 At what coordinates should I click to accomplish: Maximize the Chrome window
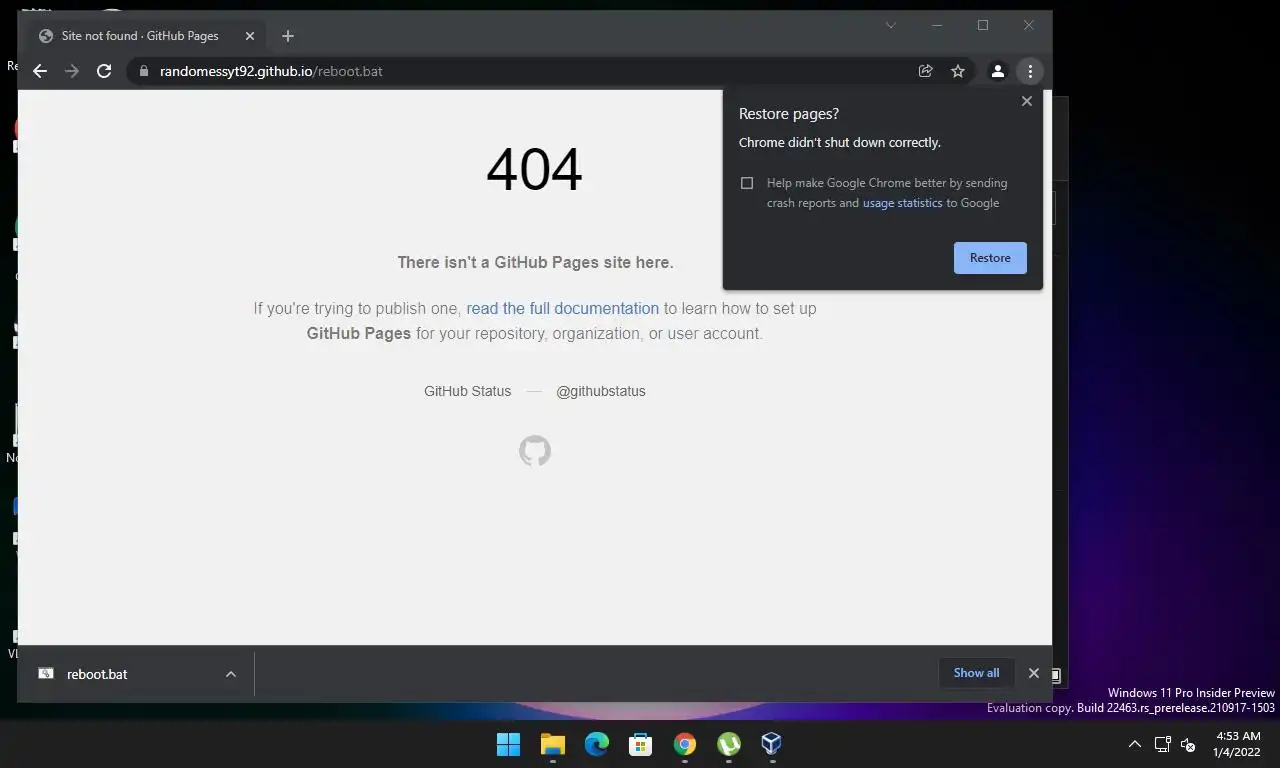pos(983,26)
